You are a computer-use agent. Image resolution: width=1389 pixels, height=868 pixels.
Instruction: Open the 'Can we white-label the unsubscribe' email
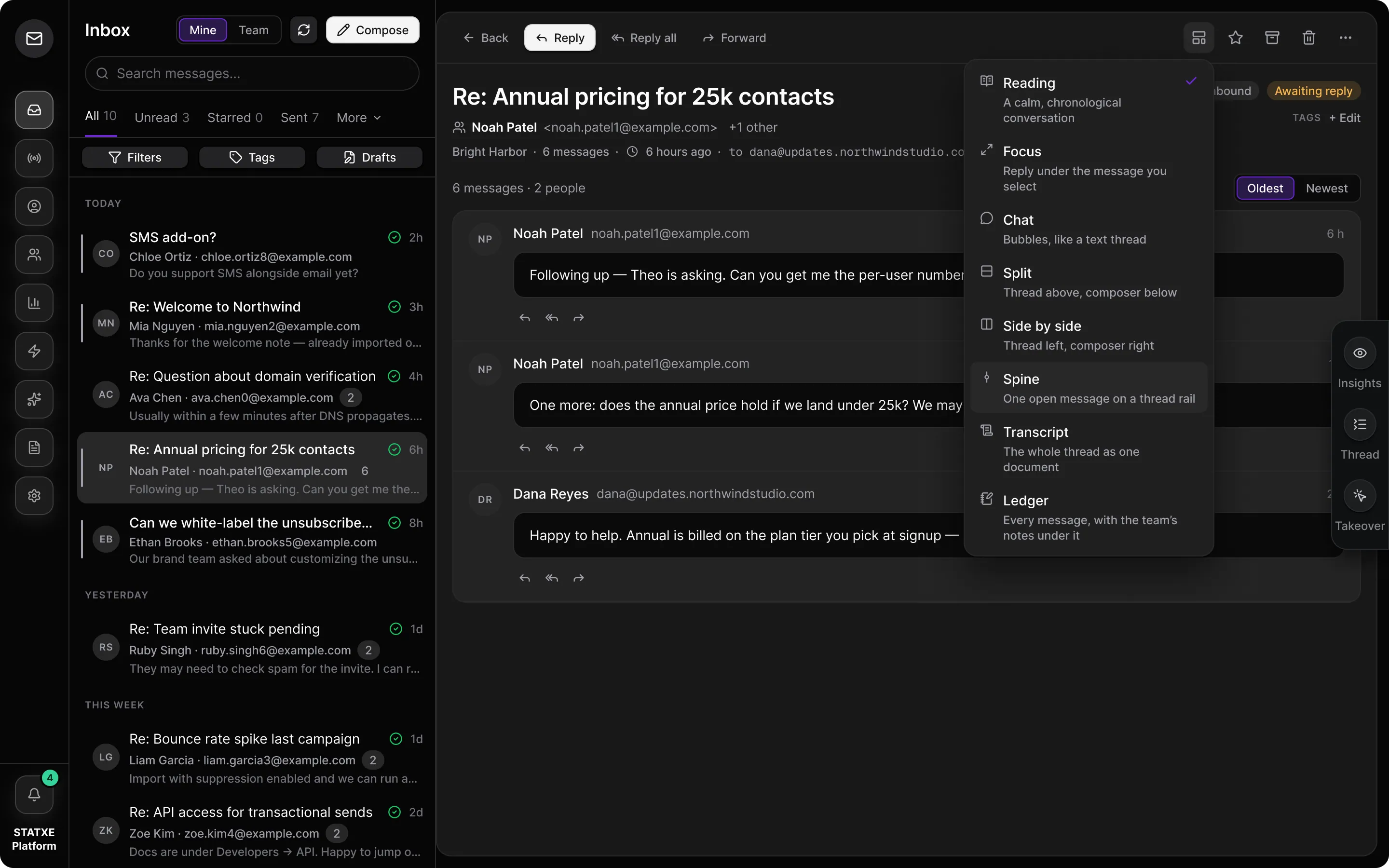252,540
